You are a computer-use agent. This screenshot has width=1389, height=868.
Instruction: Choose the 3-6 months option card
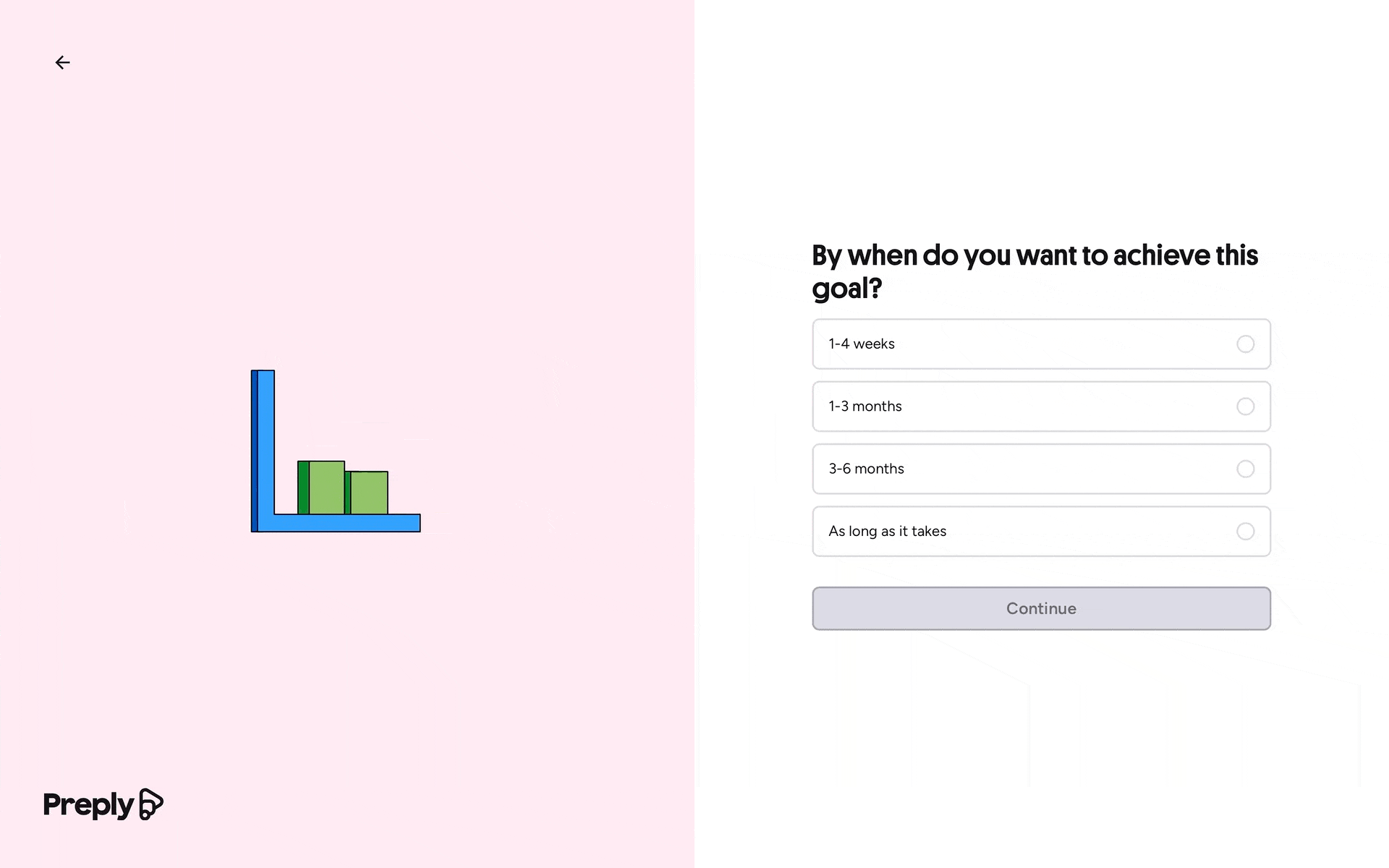1041,469
